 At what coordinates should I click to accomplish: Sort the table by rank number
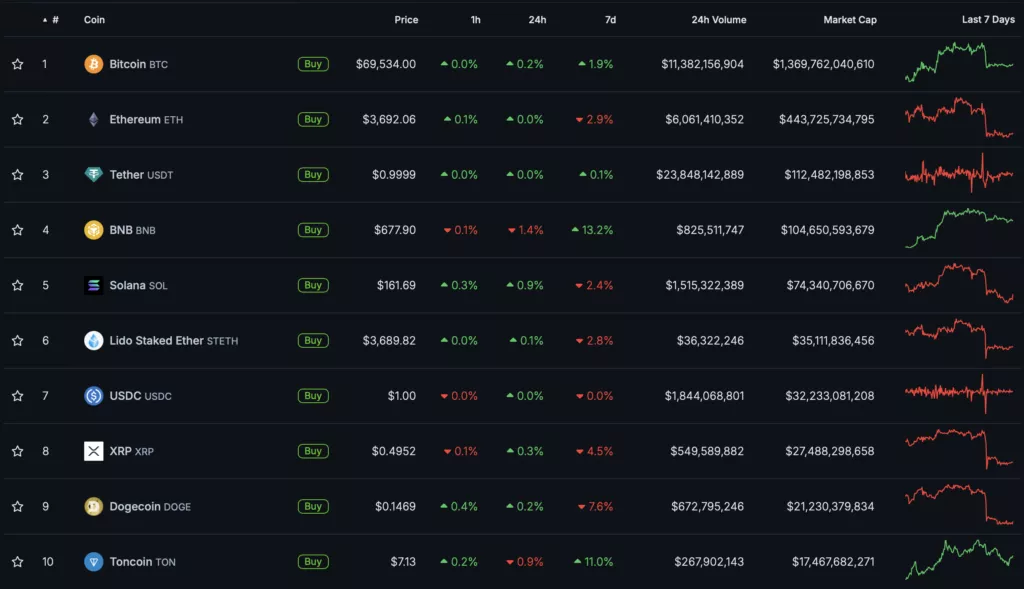[51, 20]
